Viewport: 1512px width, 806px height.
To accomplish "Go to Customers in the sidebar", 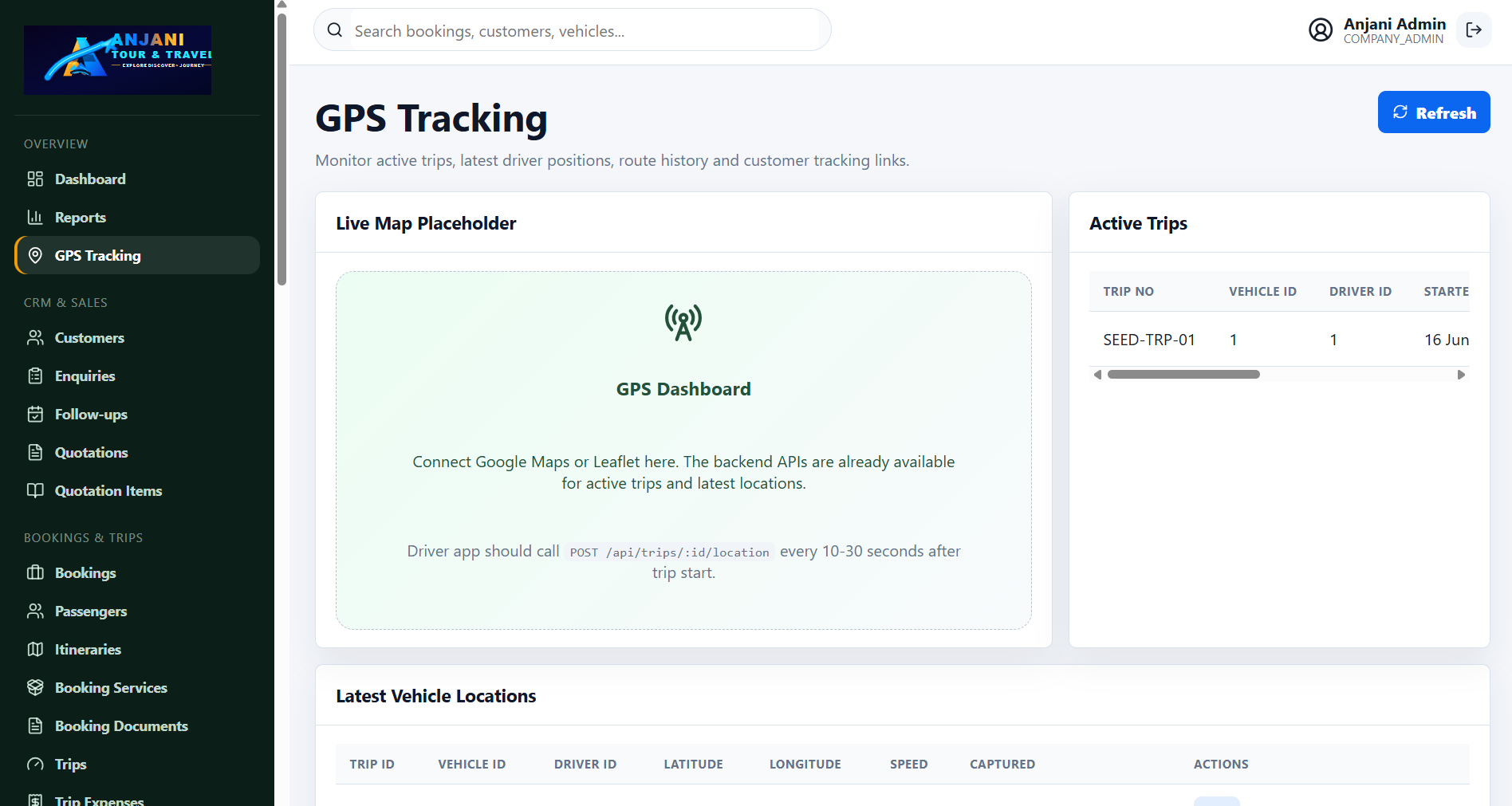I will click(137, 337).
